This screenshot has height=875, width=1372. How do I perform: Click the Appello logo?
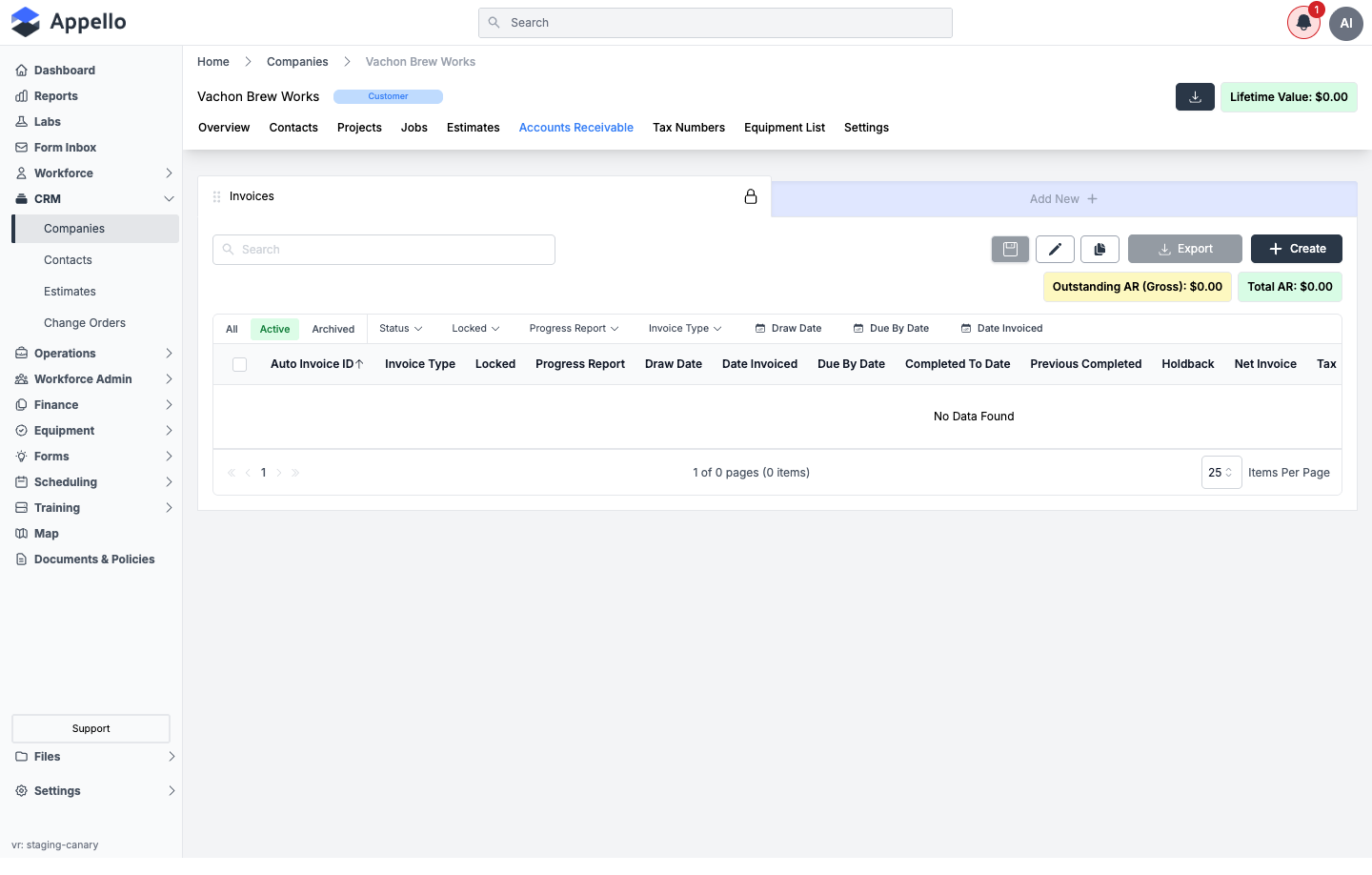[x=69, y=22]
